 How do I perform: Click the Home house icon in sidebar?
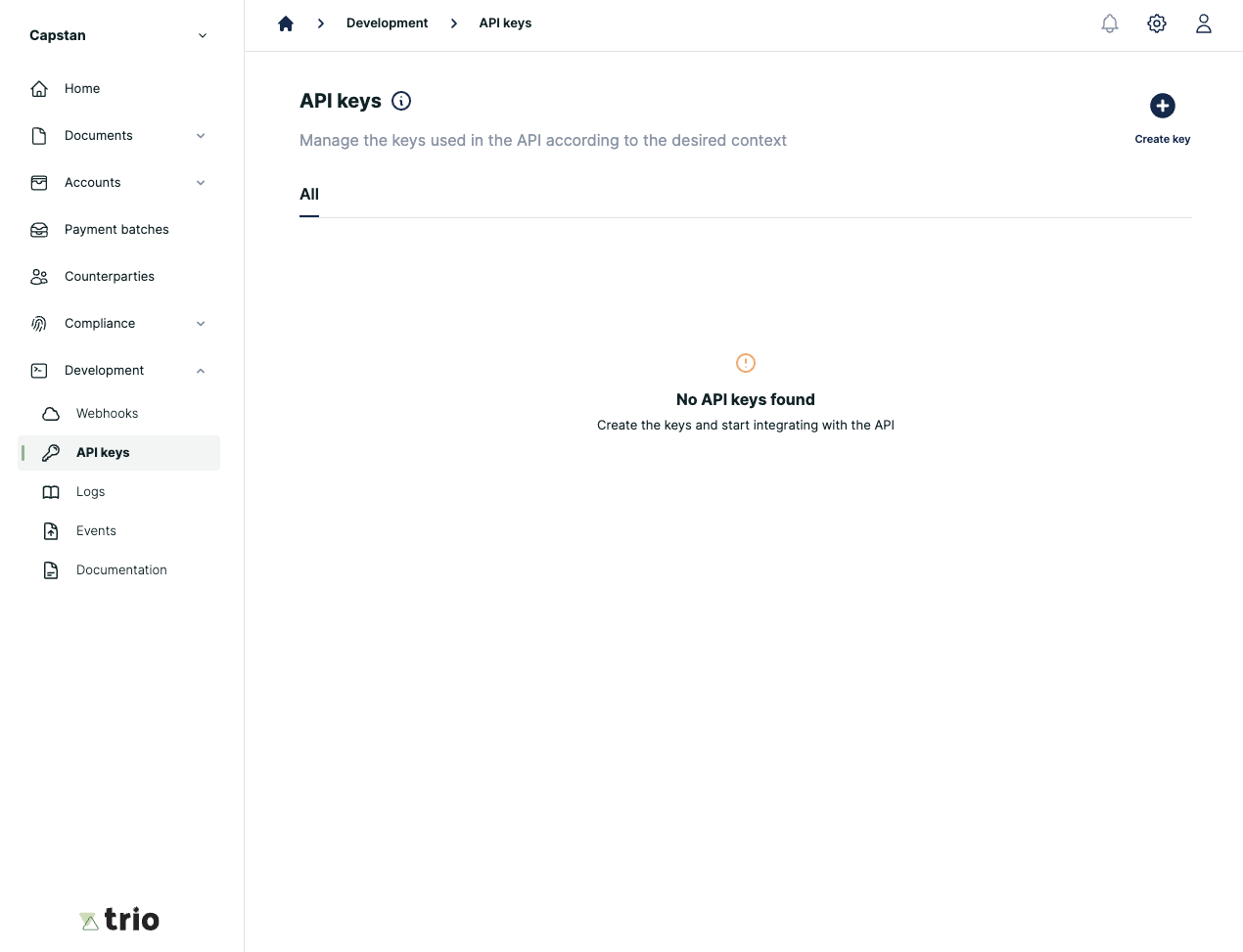39,89
